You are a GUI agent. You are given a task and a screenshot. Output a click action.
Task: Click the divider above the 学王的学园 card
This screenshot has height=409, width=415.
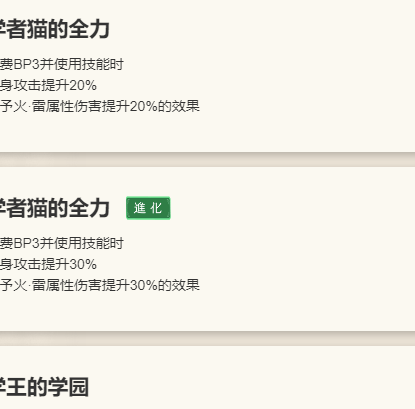point(207,338)
